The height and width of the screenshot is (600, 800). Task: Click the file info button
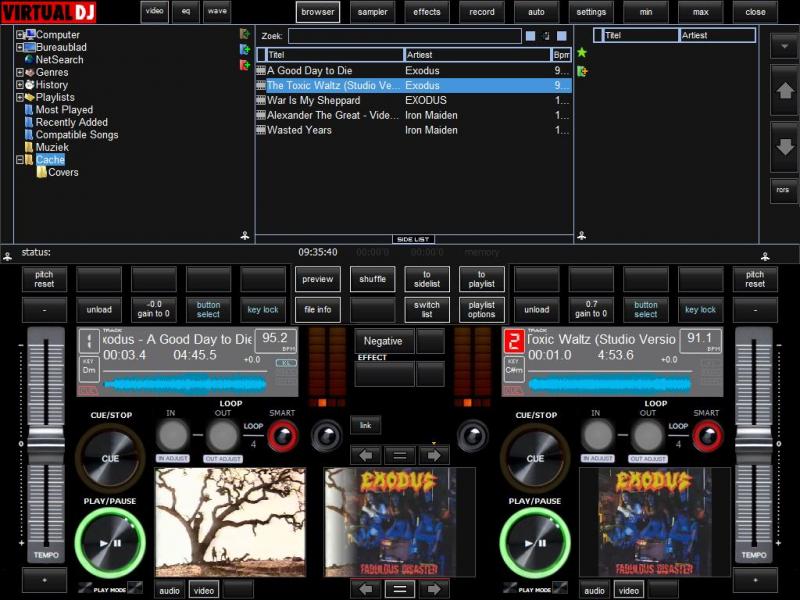(318, 310)
